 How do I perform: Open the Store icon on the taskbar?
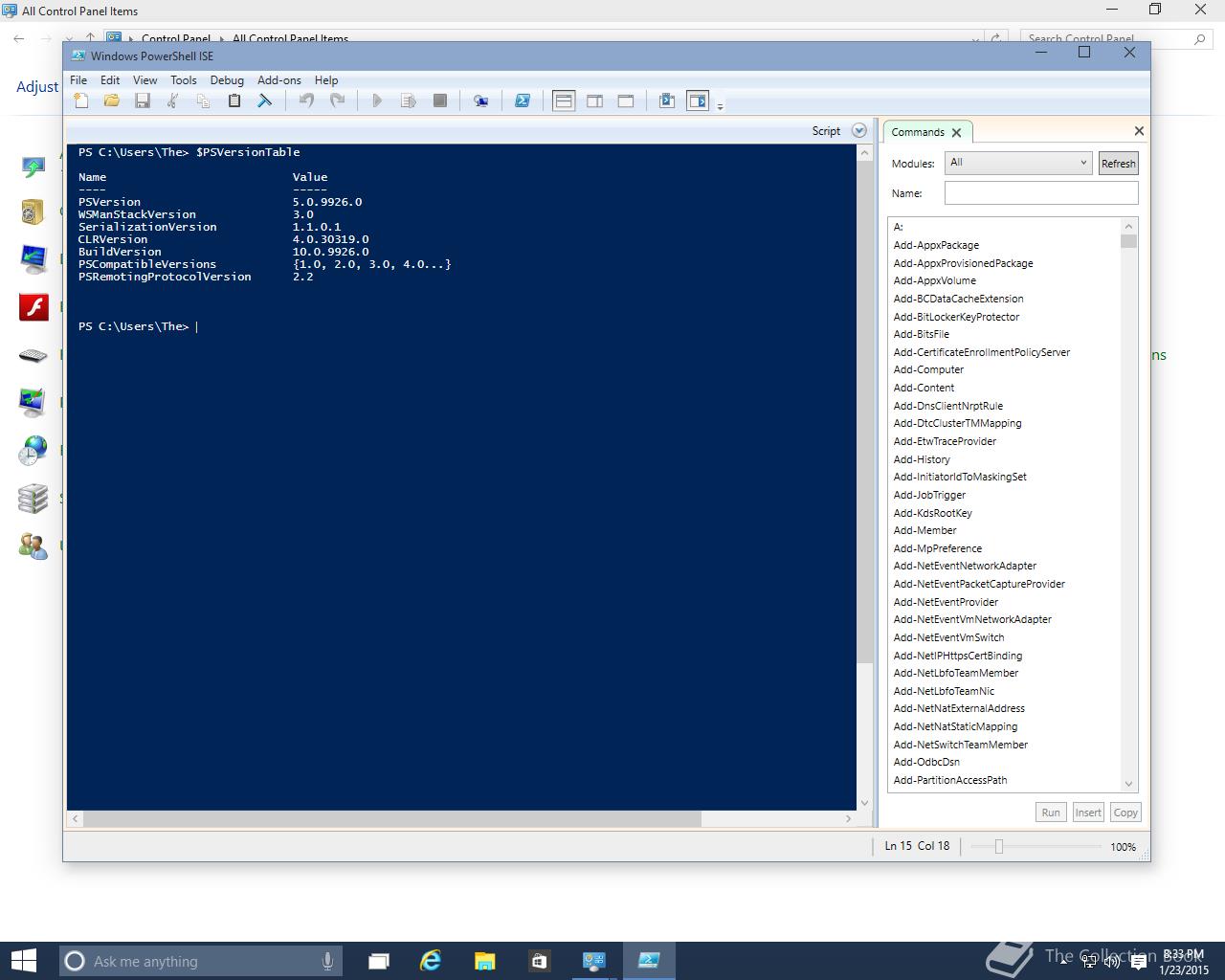539,961
